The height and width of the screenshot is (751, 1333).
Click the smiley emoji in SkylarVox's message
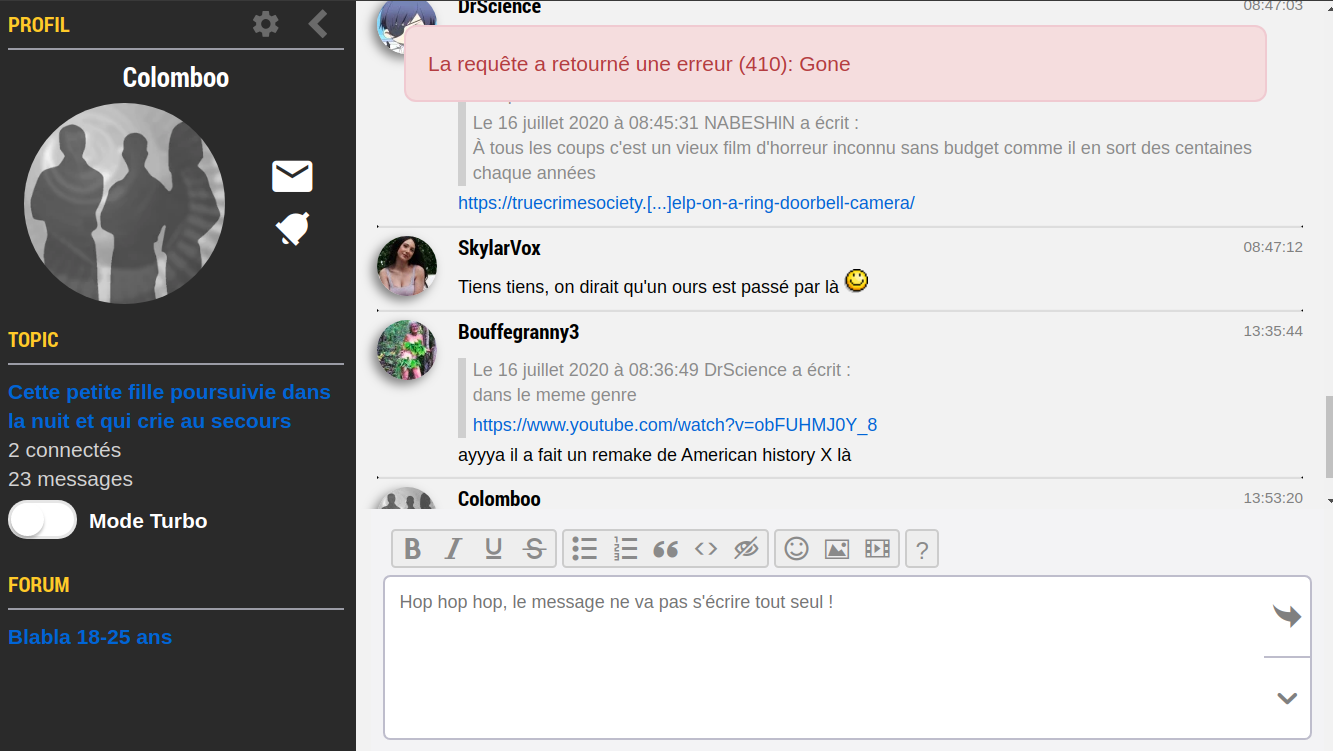856,281
